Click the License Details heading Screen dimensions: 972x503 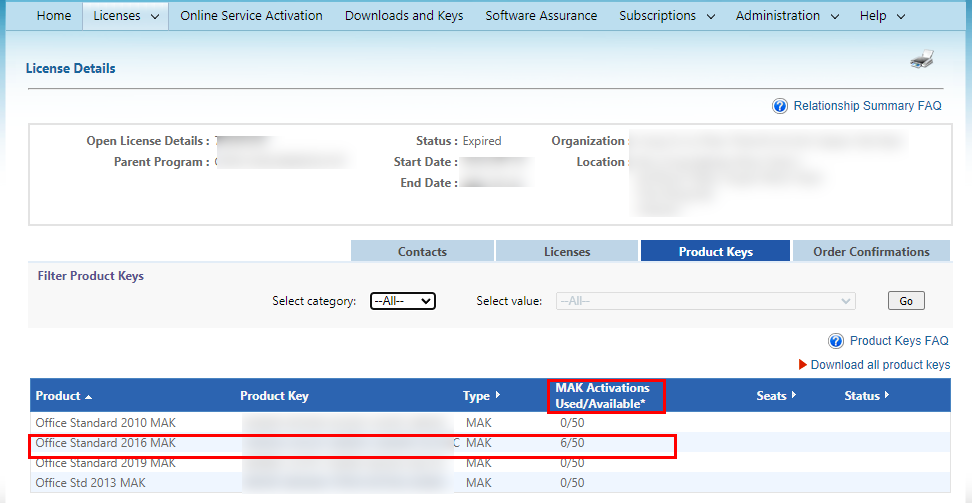pos(71,68)
